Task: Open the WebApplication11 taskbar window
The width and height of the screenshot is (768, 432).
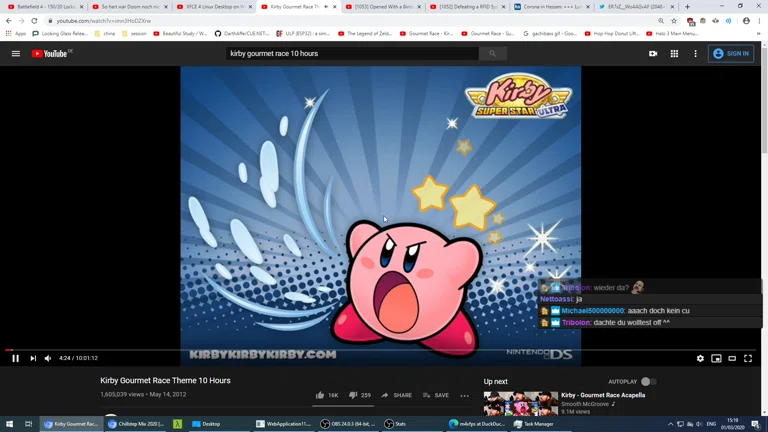Action: [x=284, y=424]
